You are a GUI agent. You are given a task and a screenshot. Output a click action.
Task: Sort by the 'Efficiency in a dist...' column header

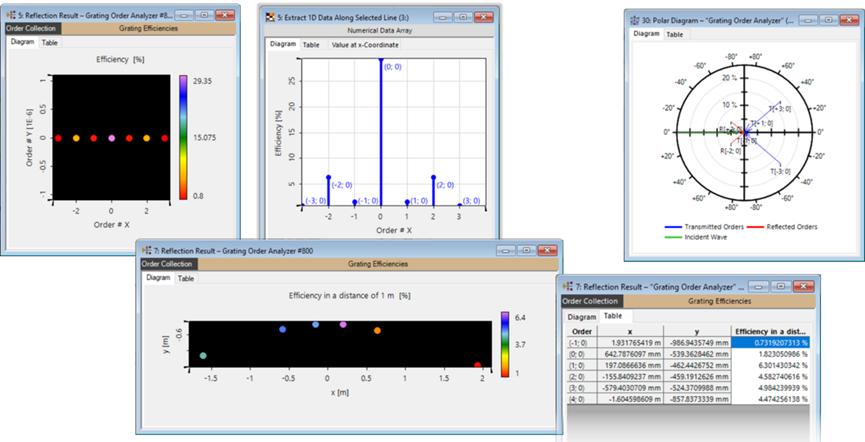(x=768, y=330)
